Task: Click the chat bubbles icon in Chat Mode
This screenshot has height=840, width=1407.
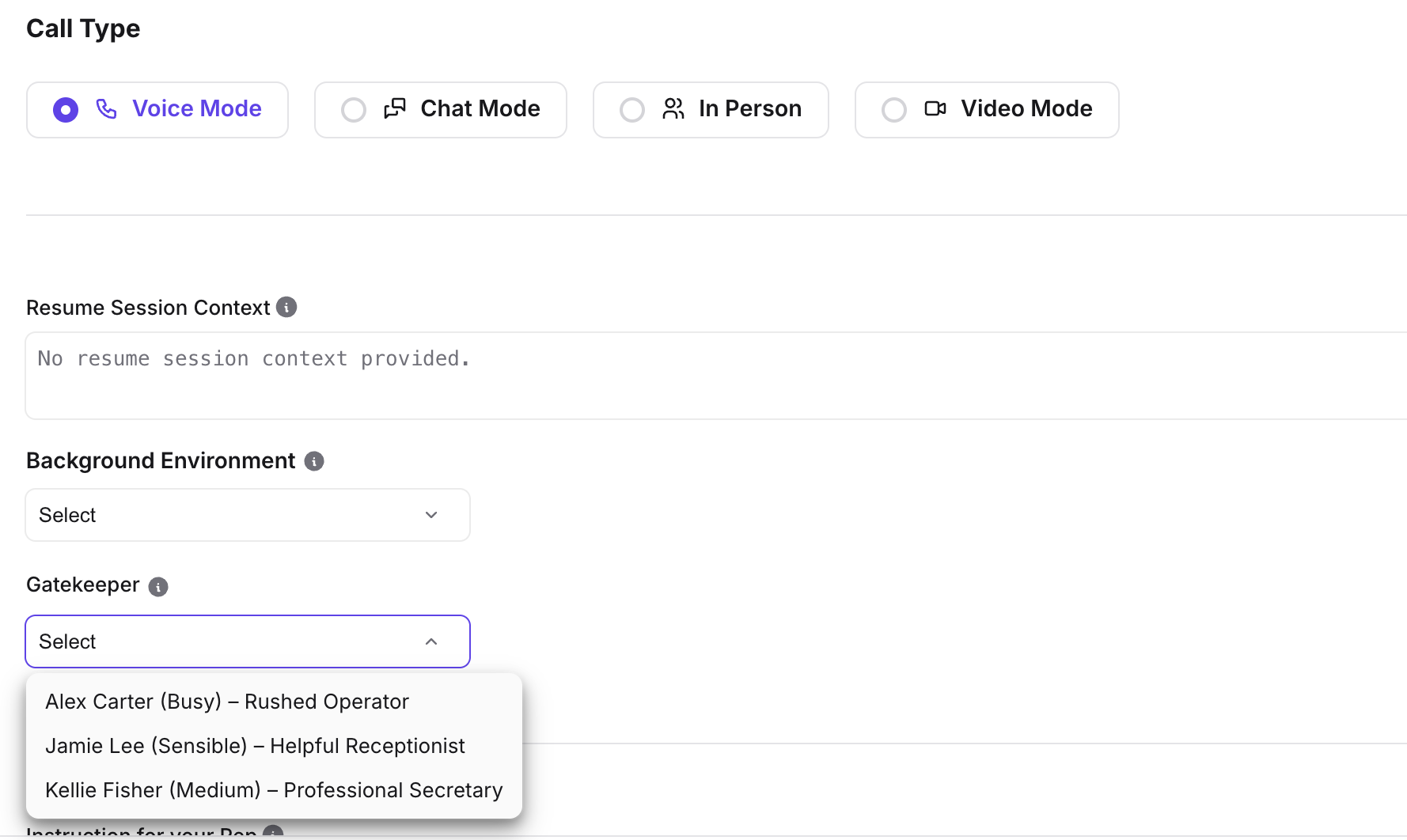Action: [394, 109]
